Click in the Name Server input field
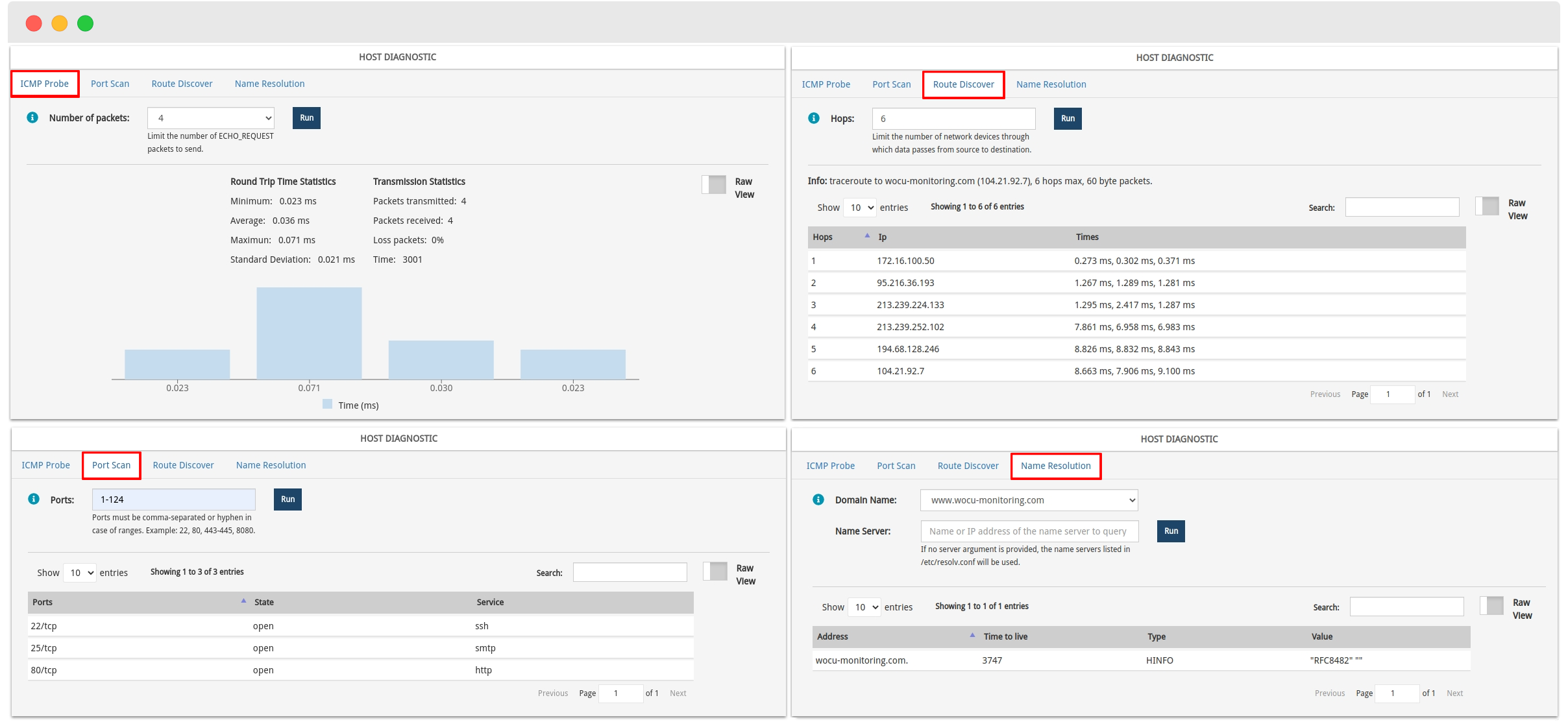 (1029, 530)
